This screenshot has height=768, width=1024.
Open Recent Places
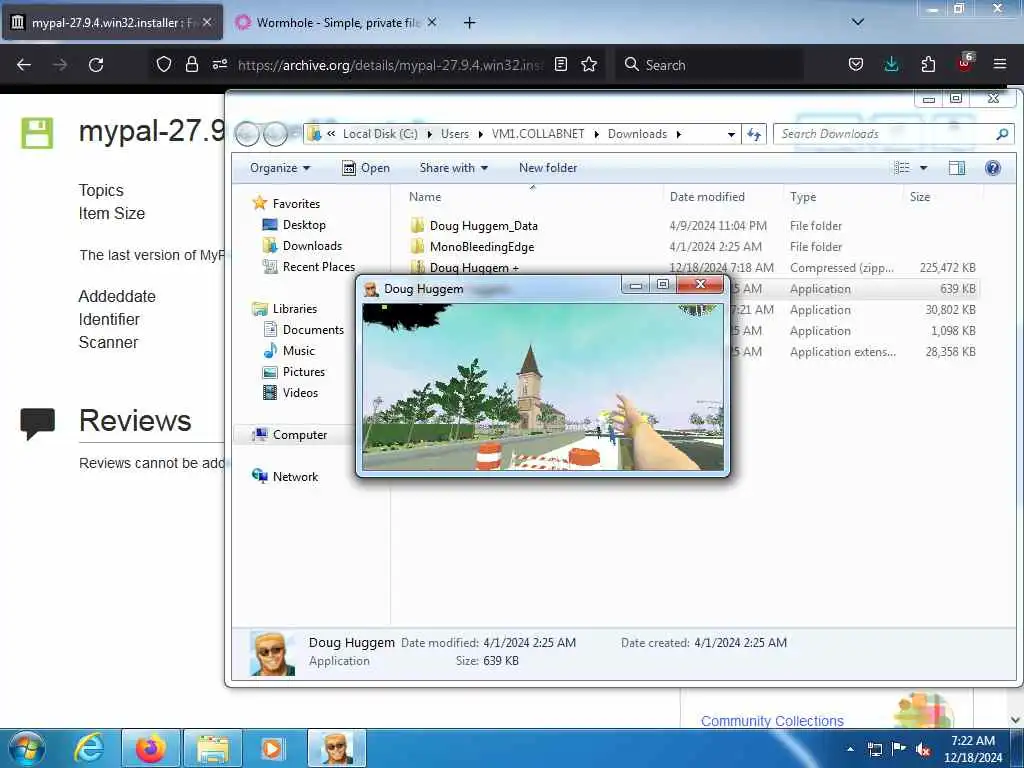click(318, 266)
